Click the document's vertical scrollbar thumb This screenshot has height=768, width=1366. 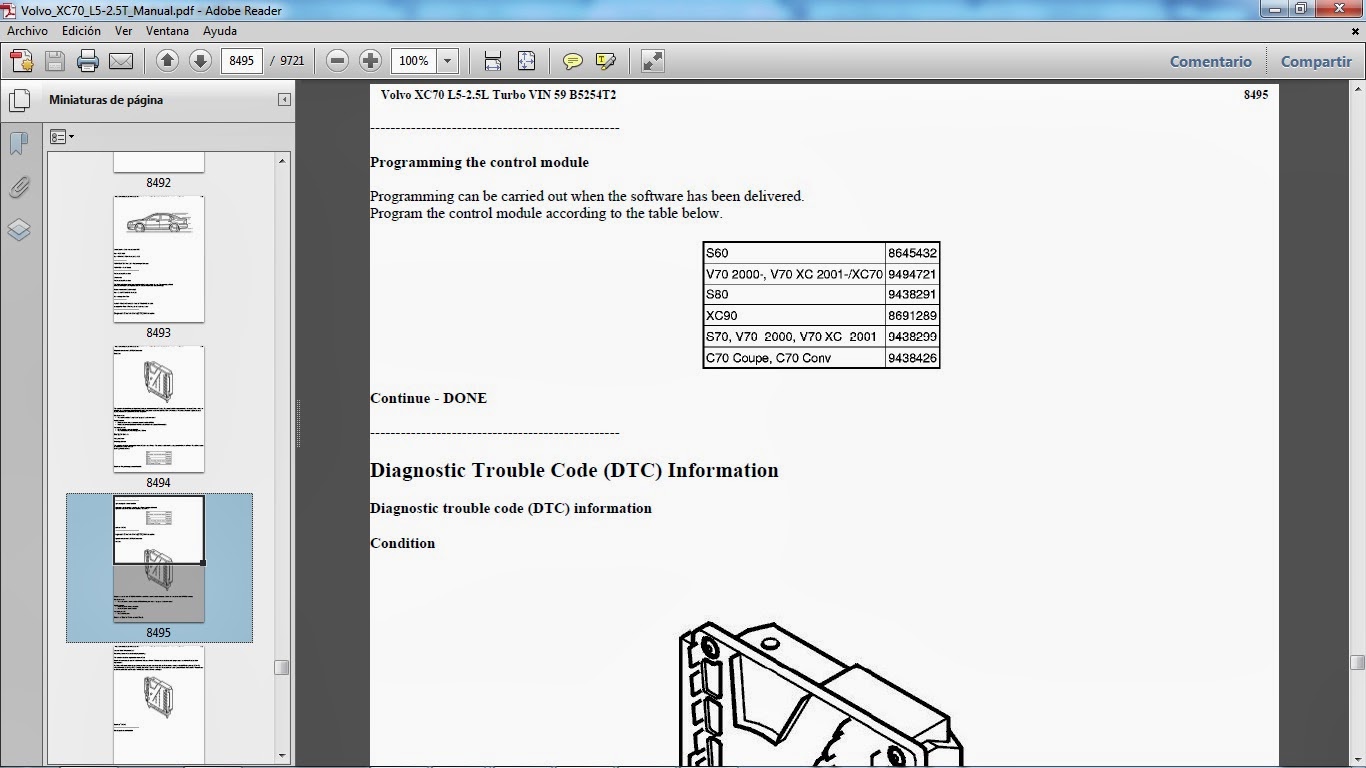1357,662
